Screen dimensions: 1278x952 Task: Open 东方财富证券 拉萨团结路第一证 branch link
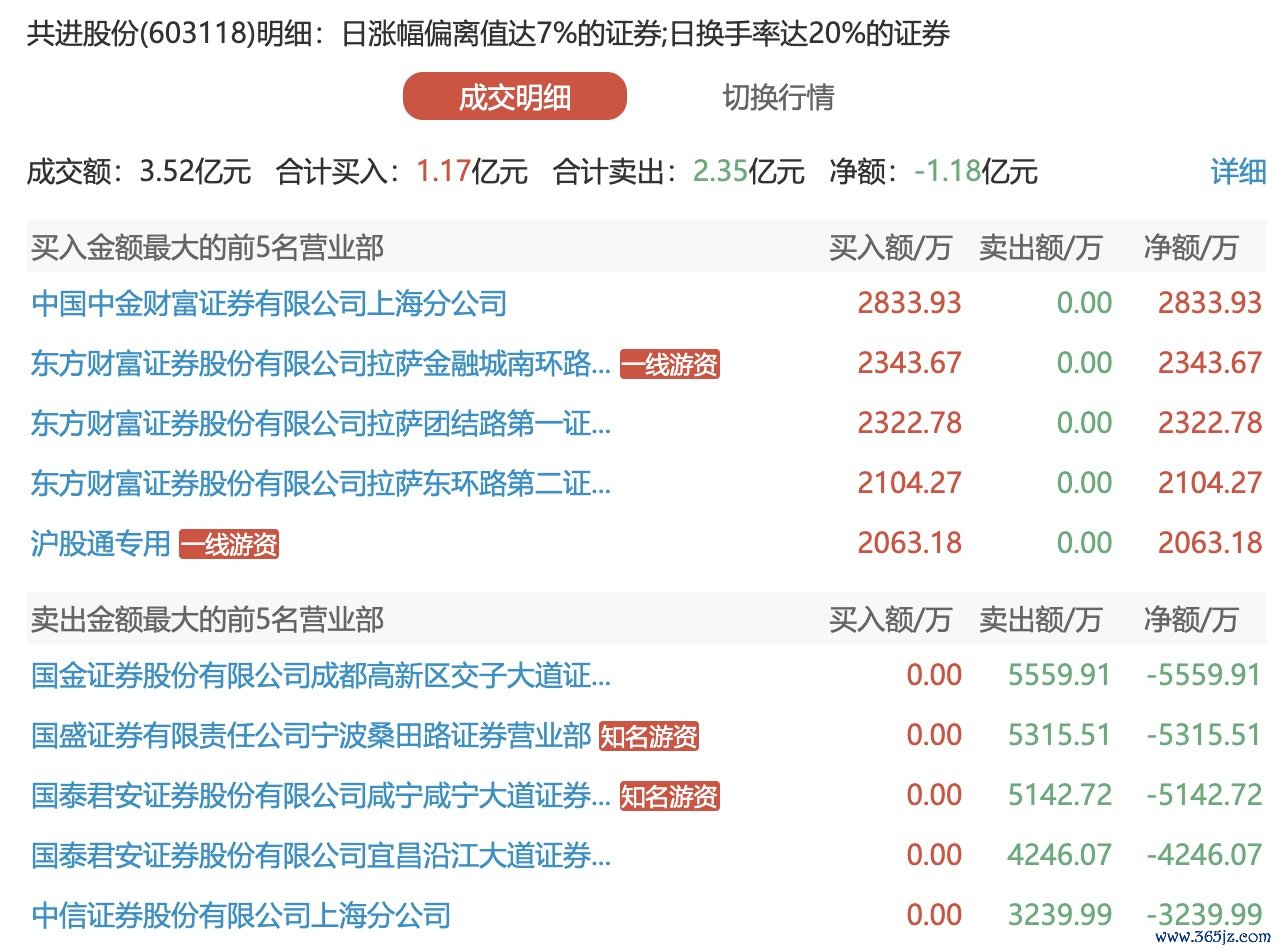coord(321,423)
